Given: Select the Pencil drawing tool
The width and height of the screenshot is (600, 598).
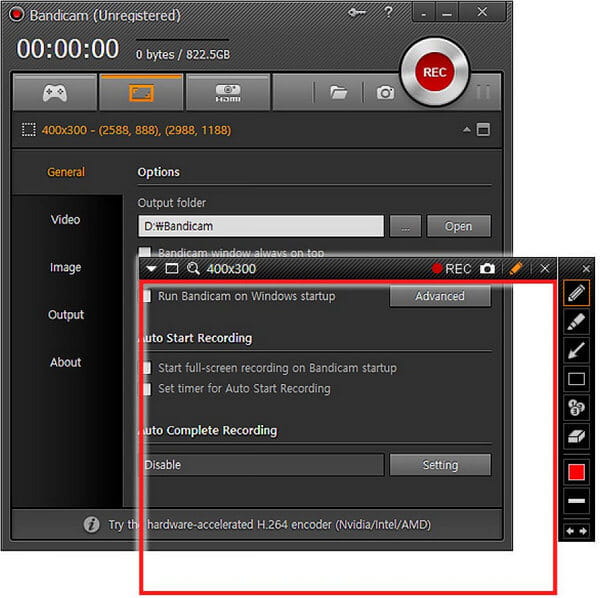Looking at the screenshot, I should (x=577, y=292).
